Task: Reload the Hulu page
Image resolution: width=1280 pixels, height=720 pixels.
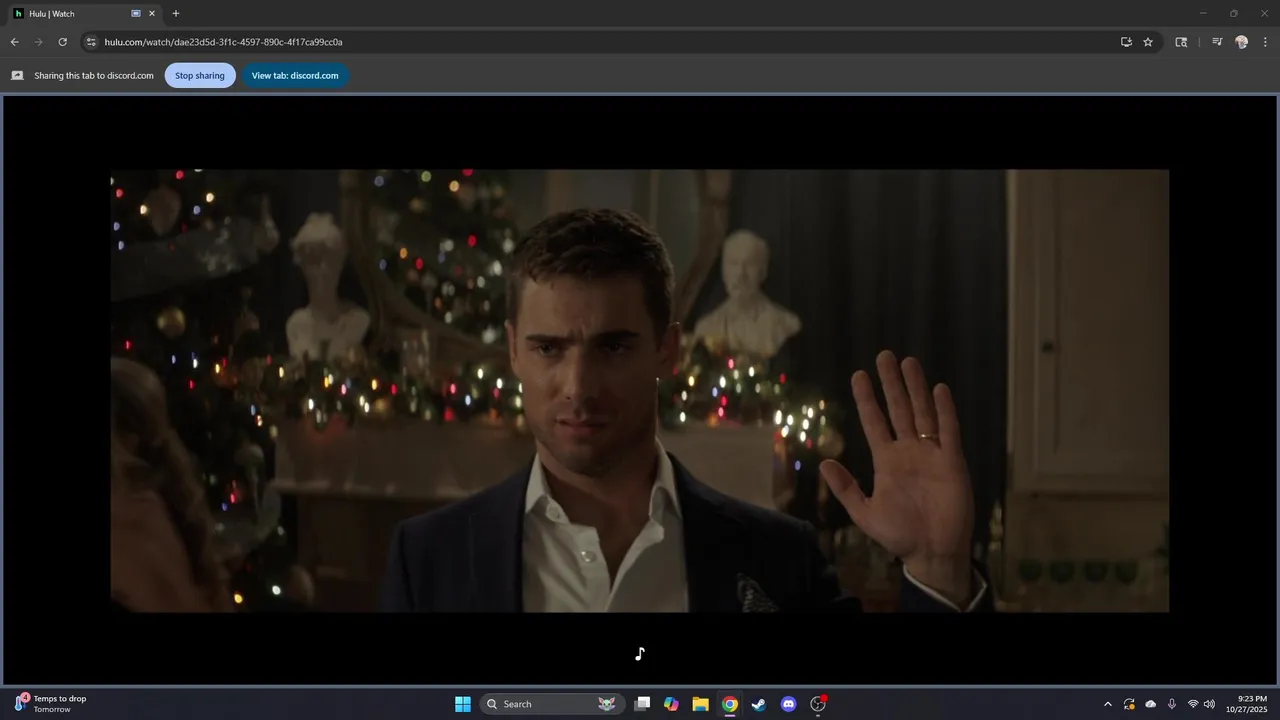Action: 62,42
